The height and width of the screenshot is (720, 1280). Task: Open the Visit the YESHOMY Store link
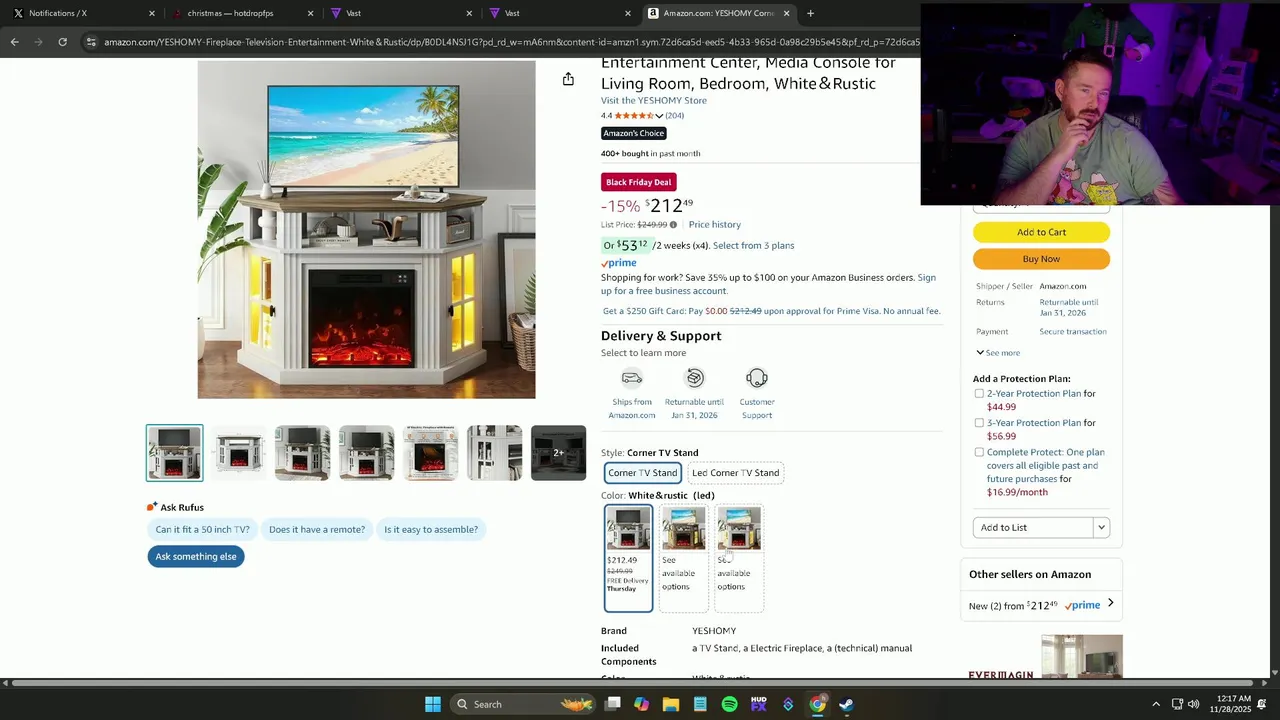654,100
